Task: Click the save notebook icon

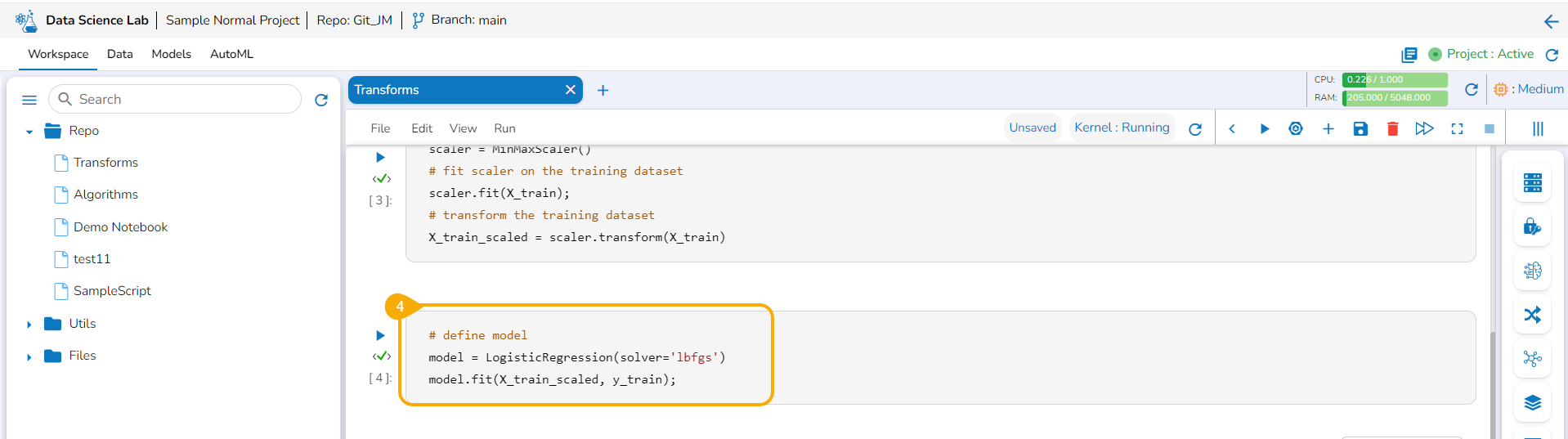Action: [1360, 129]
